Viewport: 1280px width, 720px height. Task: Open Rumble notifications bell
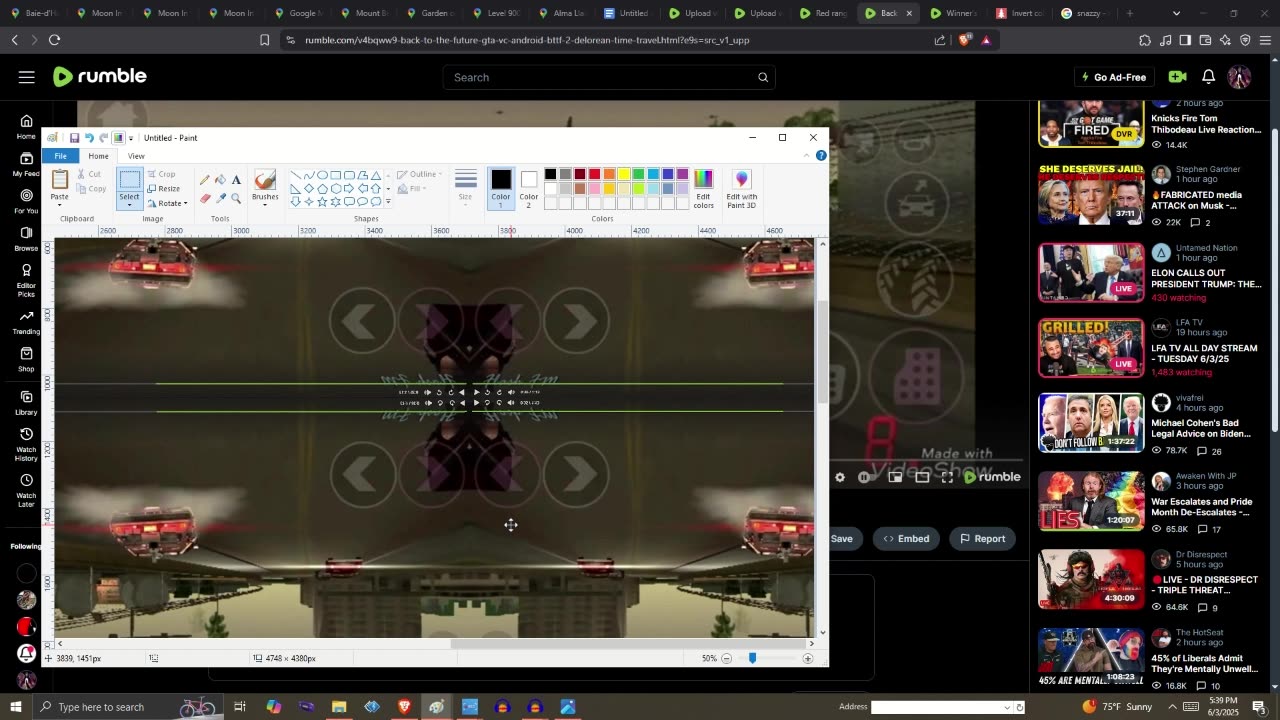[1208, 77]
